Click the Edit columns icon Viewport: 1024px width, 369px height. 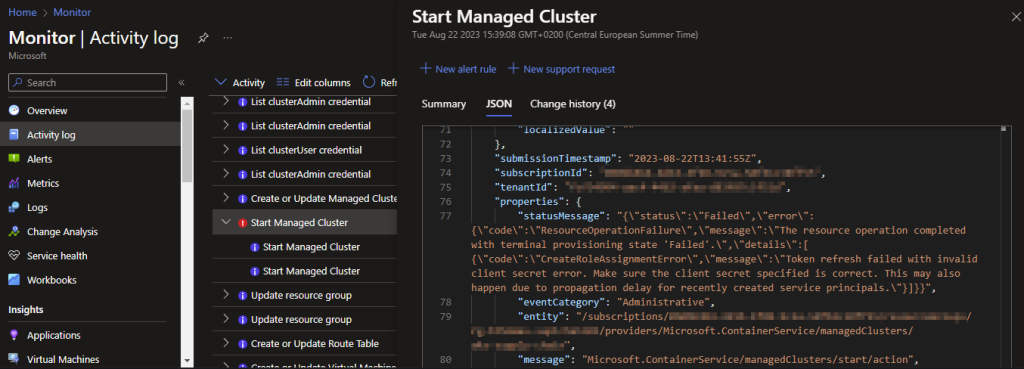pyautogui.click(x=283, y=82)
